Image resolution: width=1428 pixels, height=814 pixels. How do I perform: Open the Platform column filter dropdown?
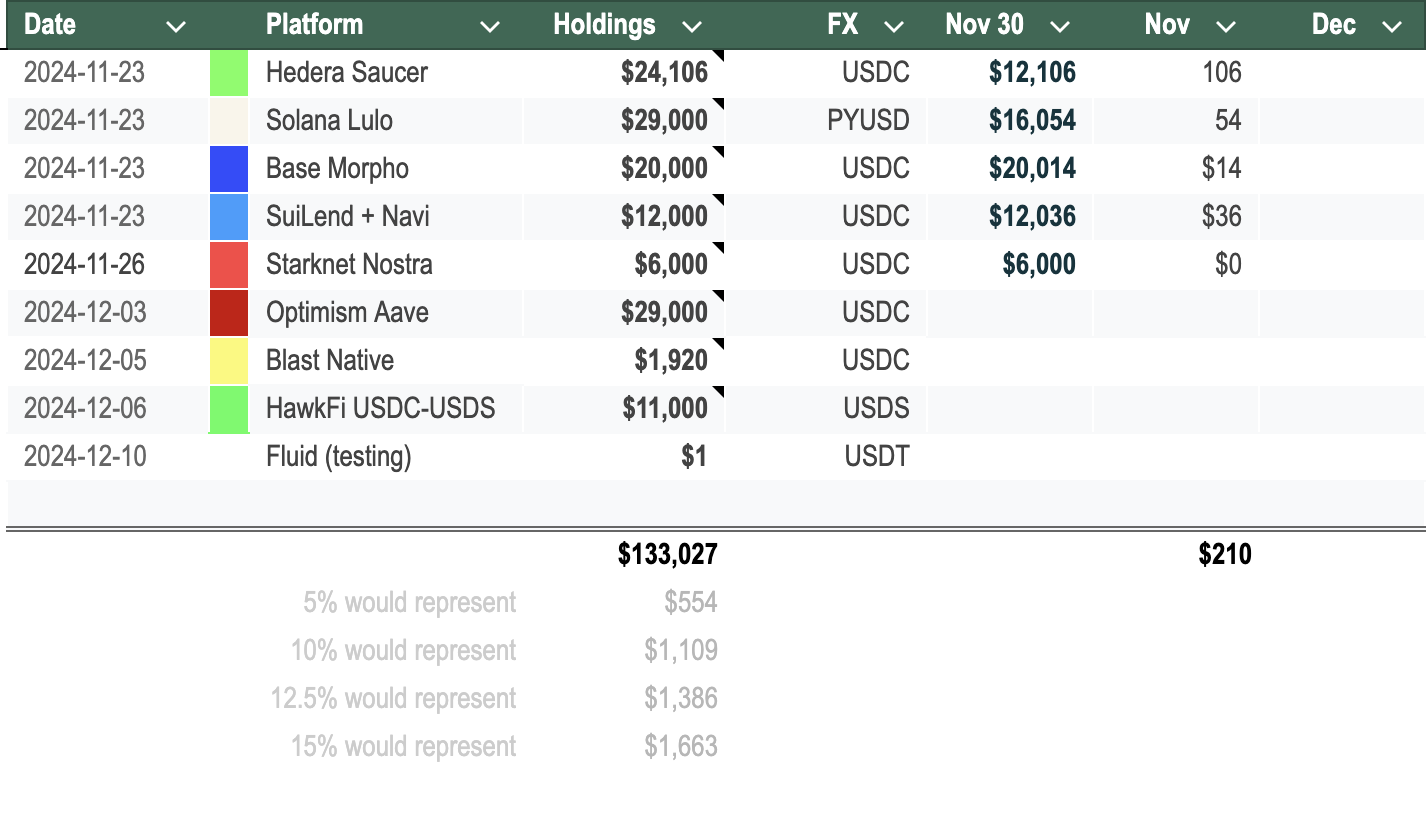pos(490,27)
